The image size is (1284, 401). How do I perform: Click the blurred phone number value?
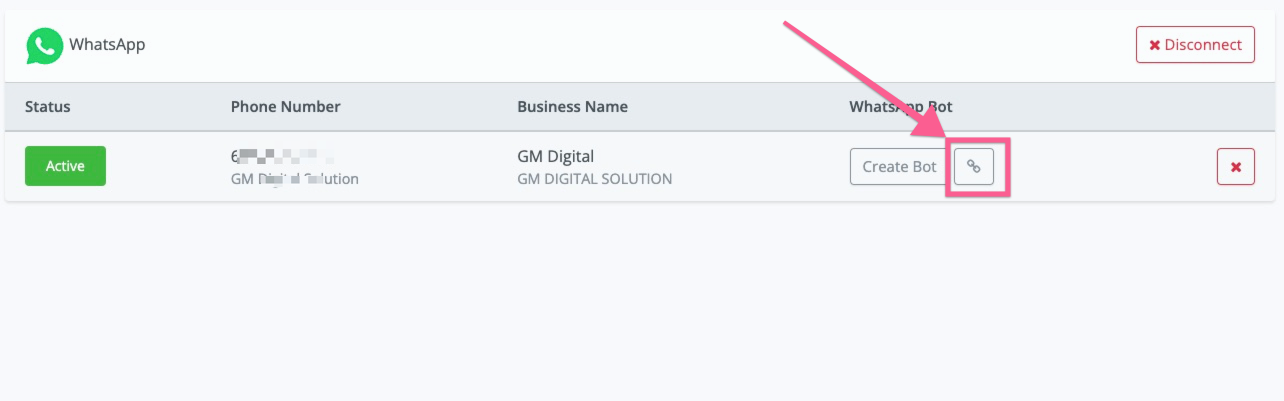point(282,157)
